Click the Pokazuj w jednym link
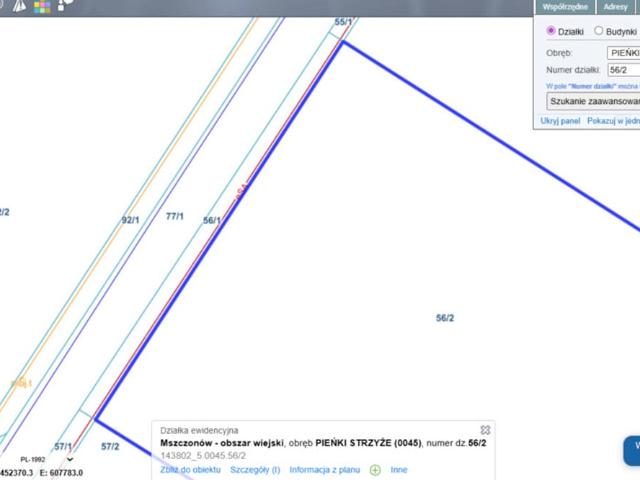This screenshot has width=640, height=480. (x=613, y=120)
